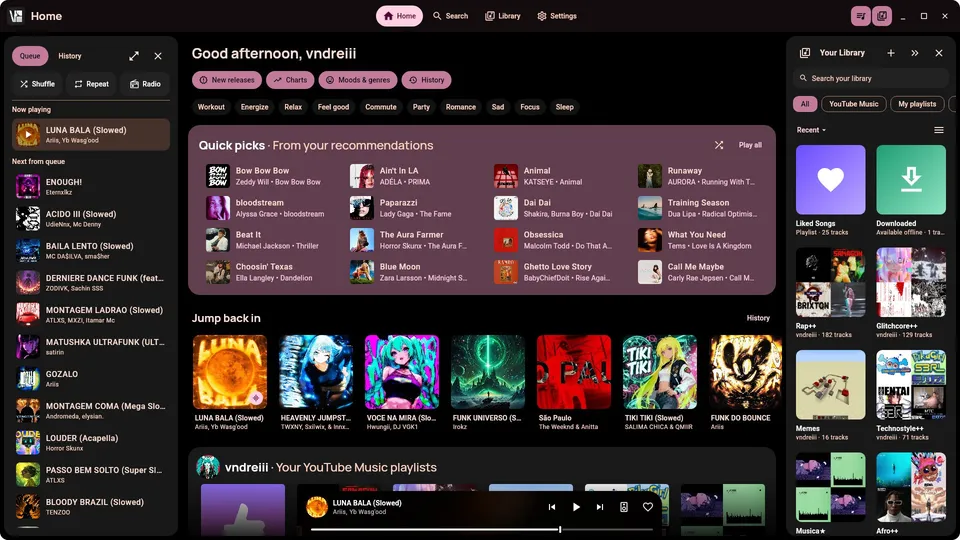Open the Charts chip
The height and width of the screenshot is (540, 960).
click(x=290, y=80)
